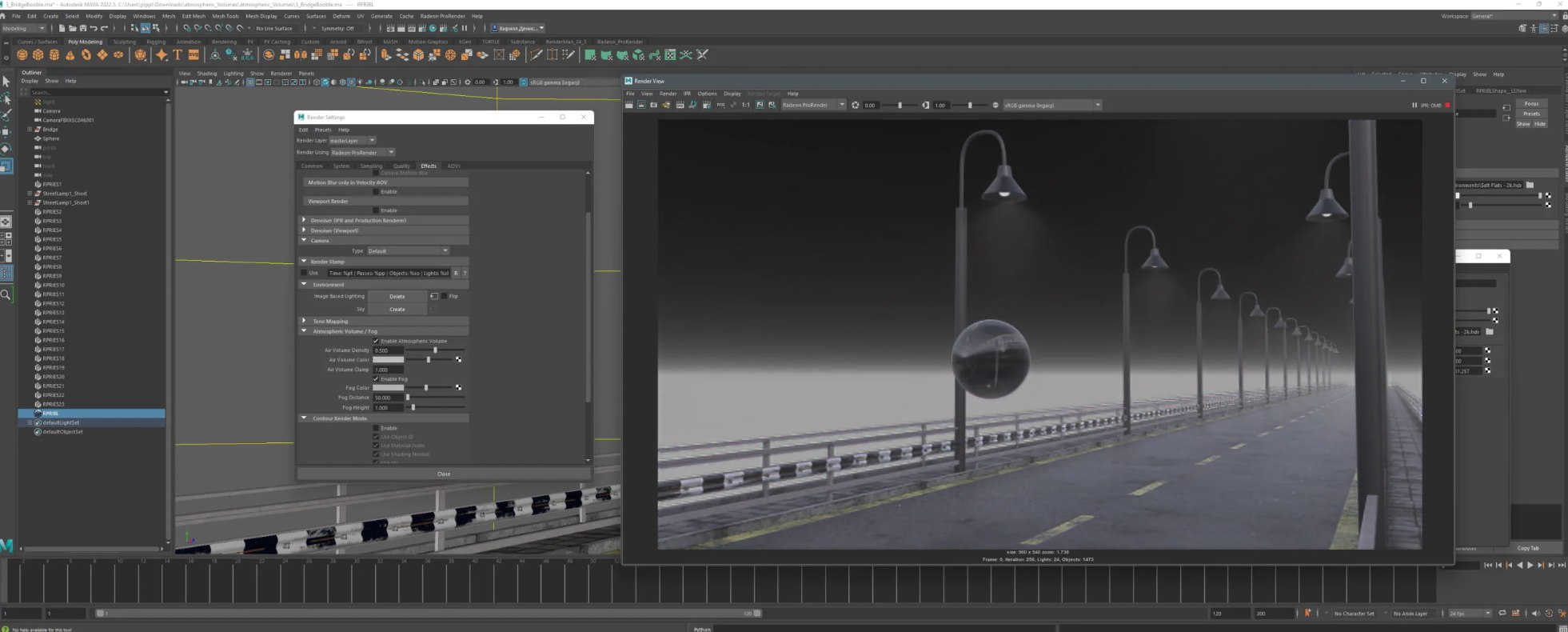This screenshot has width=1568, height=632.
Task: Click the 1:1 real size icon in Render View
Action: tap(745, 105)
